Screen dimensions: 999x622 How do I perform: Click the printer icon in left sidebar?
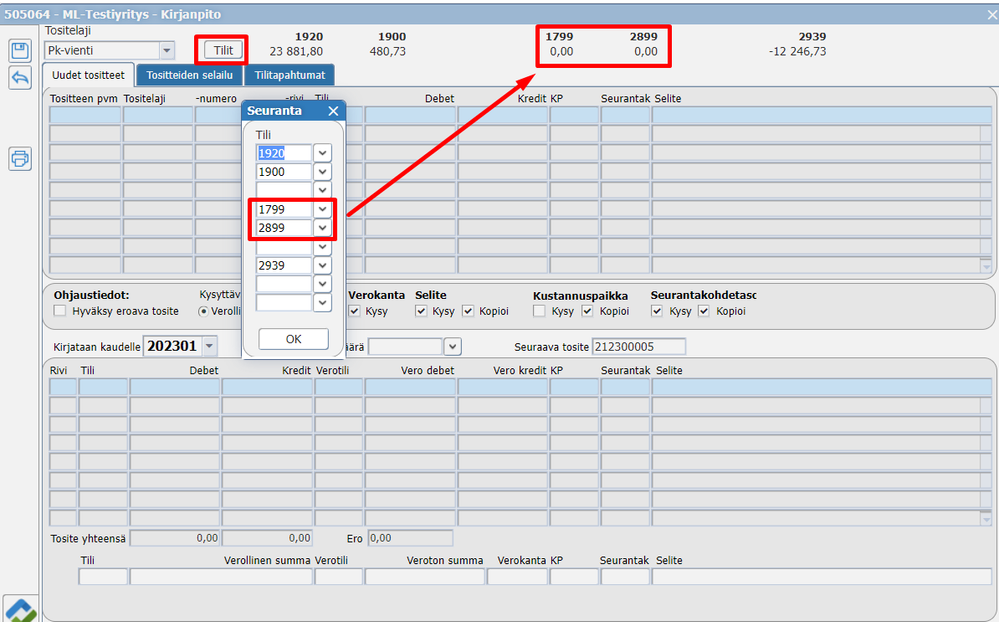click(x=20, y=158)
